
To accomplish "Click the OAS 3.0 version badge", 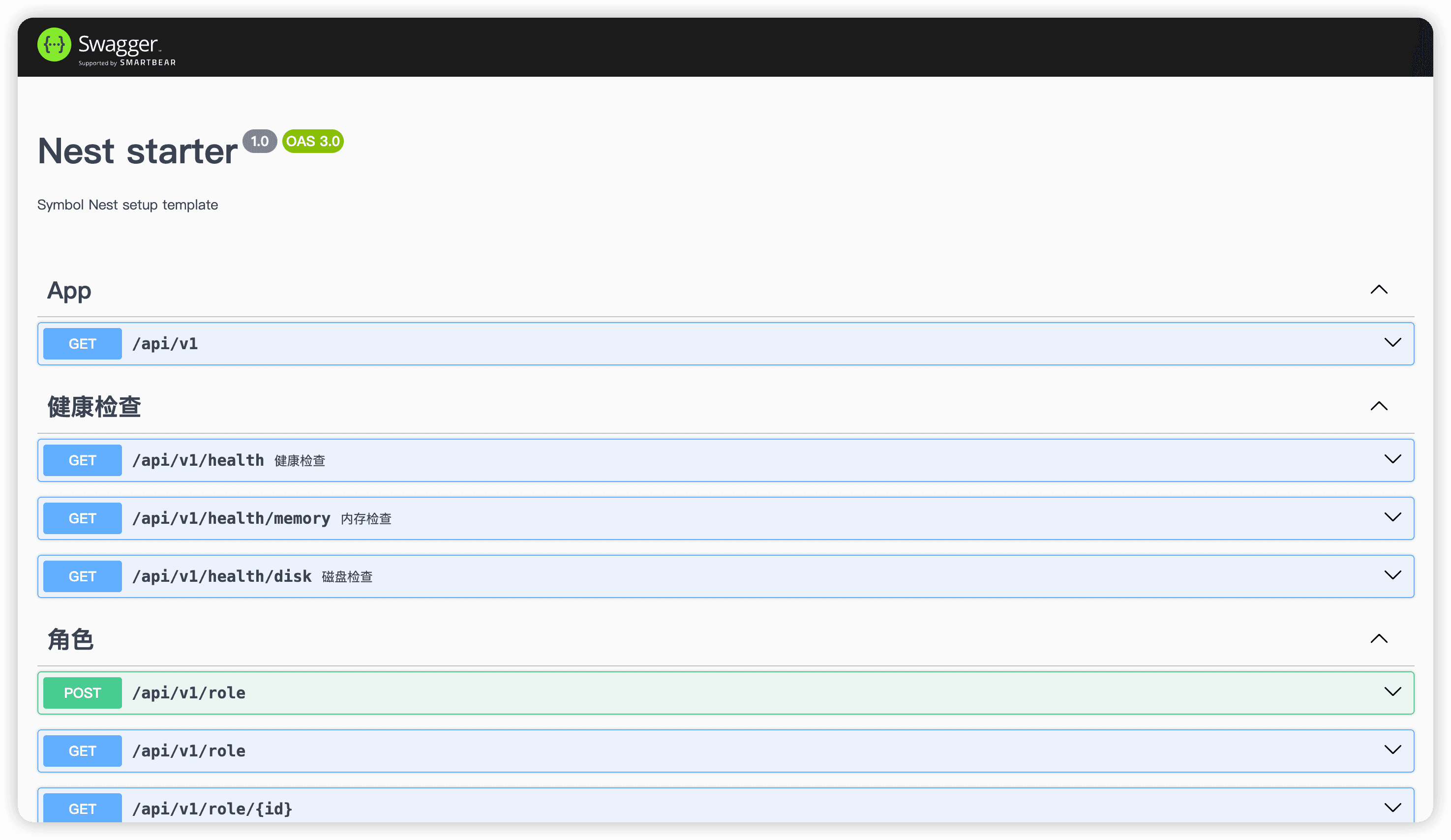I will coord(313,141).
